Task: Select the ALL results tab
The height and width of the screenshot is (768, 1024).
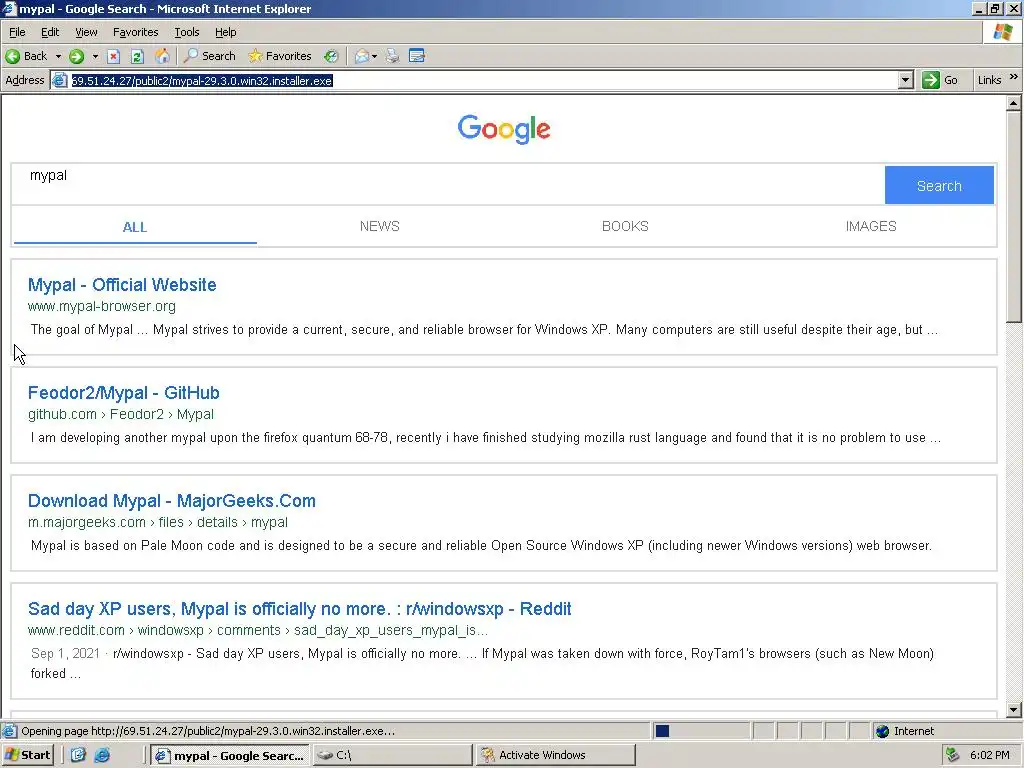Action: 135,227
